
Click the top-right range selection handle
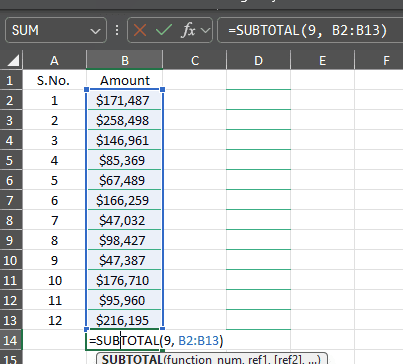pyautogui.click(x=163, y=89)
